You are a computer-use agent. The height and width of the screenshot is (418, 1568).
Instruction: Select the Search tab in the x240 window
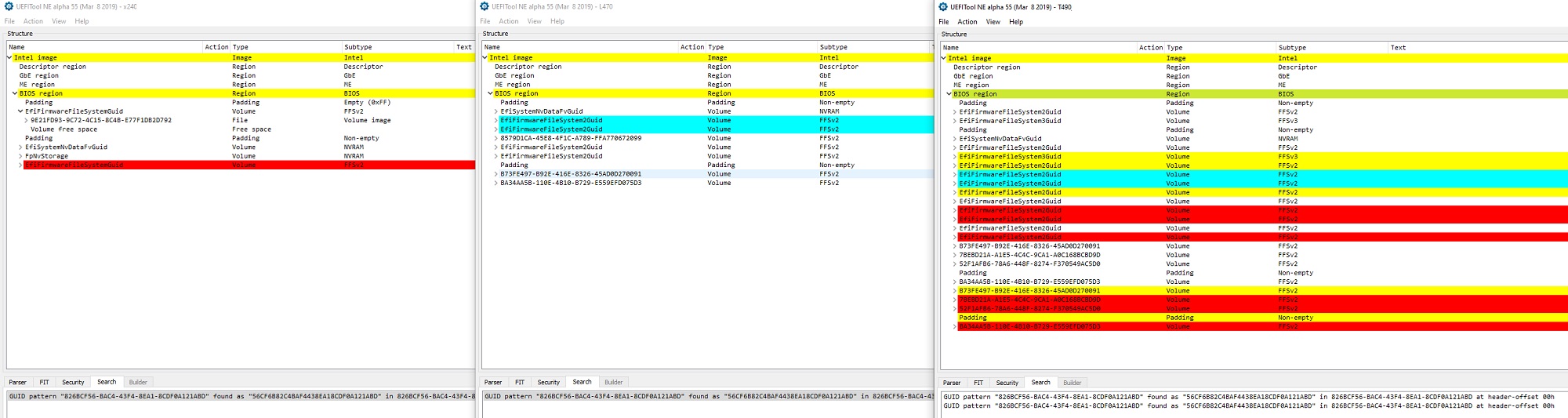coord(107,382)
